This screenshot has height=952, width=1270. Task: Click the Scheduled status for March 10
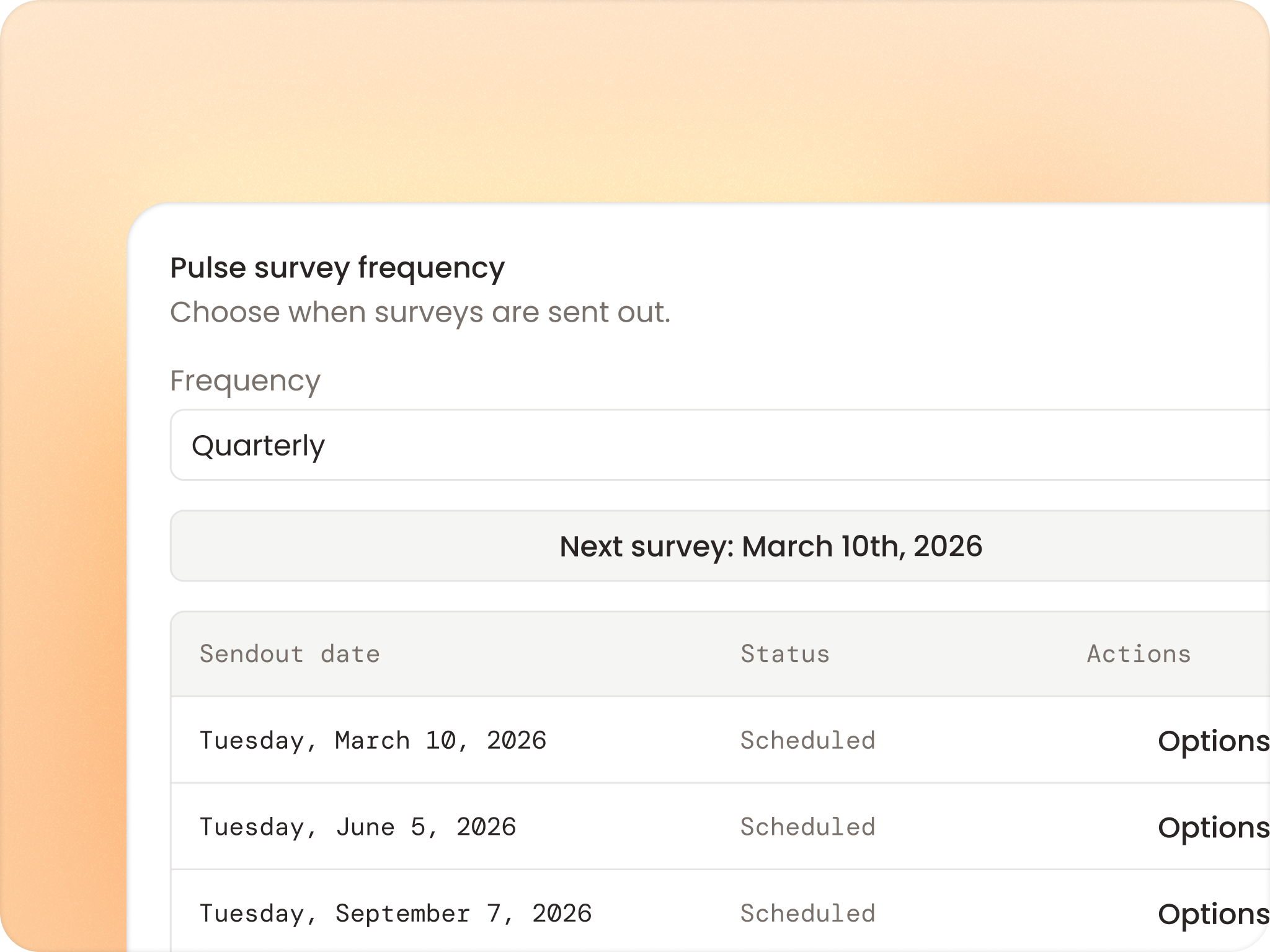(807, 741)
